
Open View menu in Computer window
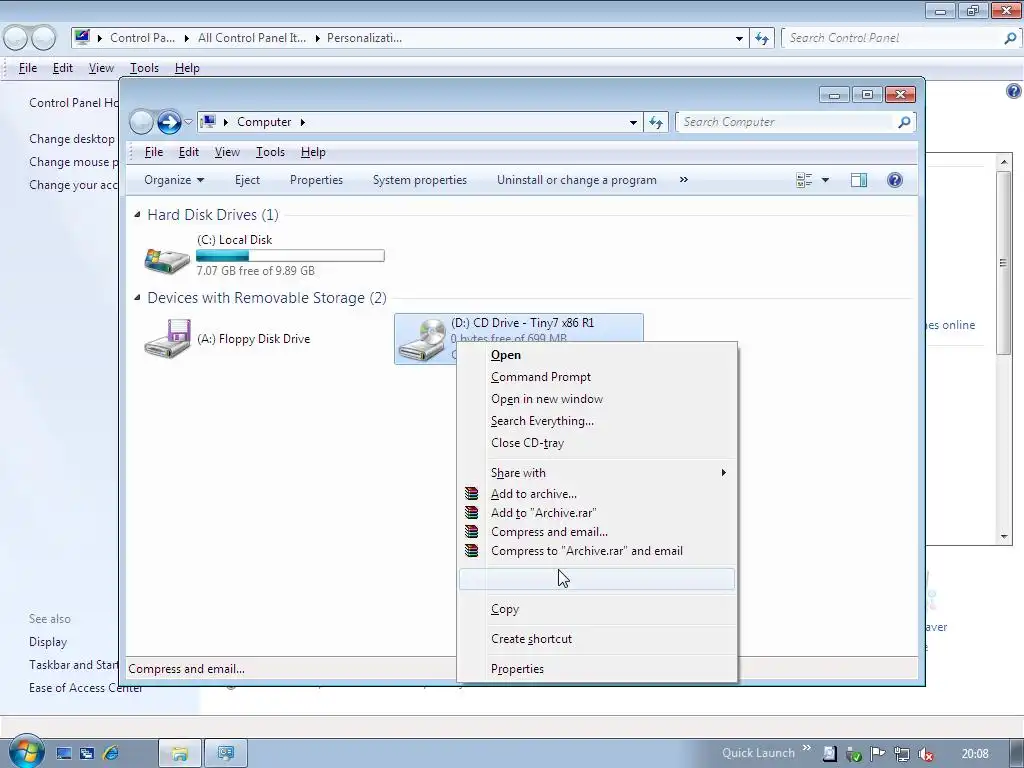coord(227,152)
